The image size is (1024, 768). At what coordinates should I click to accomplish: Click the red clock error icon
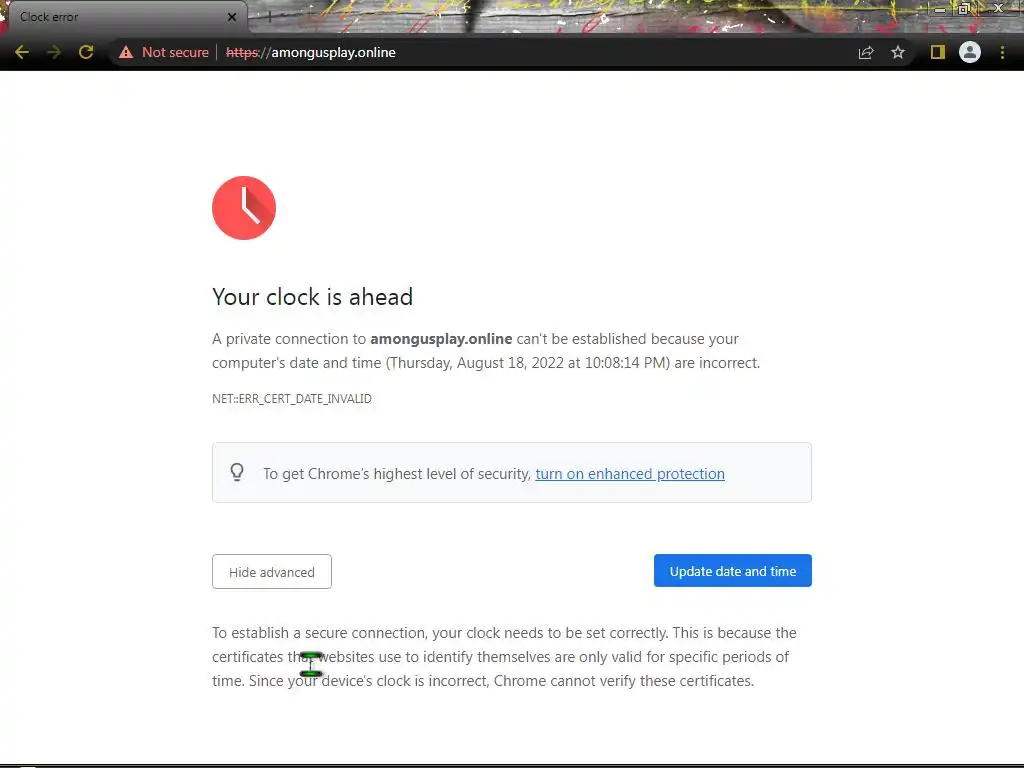(244, 208)
